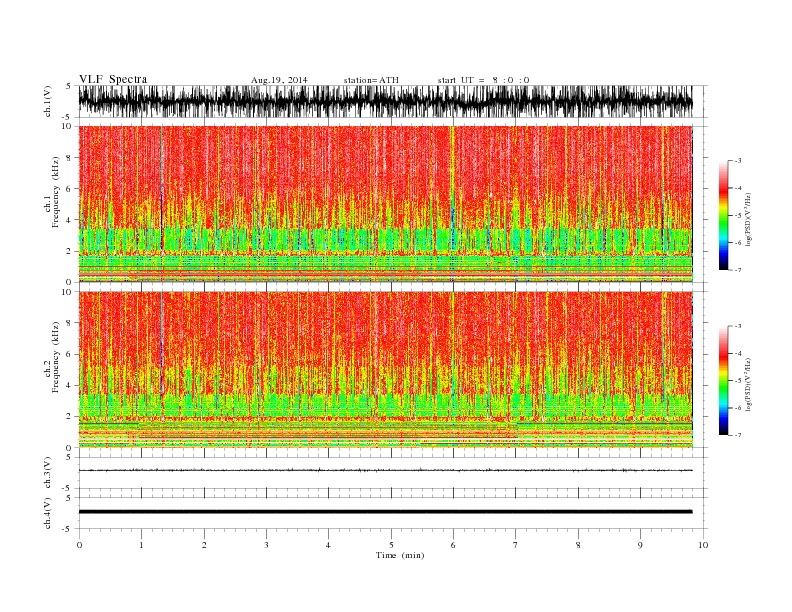The width and height of the screenshot is (792, 612).
Task: Click the "ch.4(V)" axis label
Action: [x=48, y=514]
